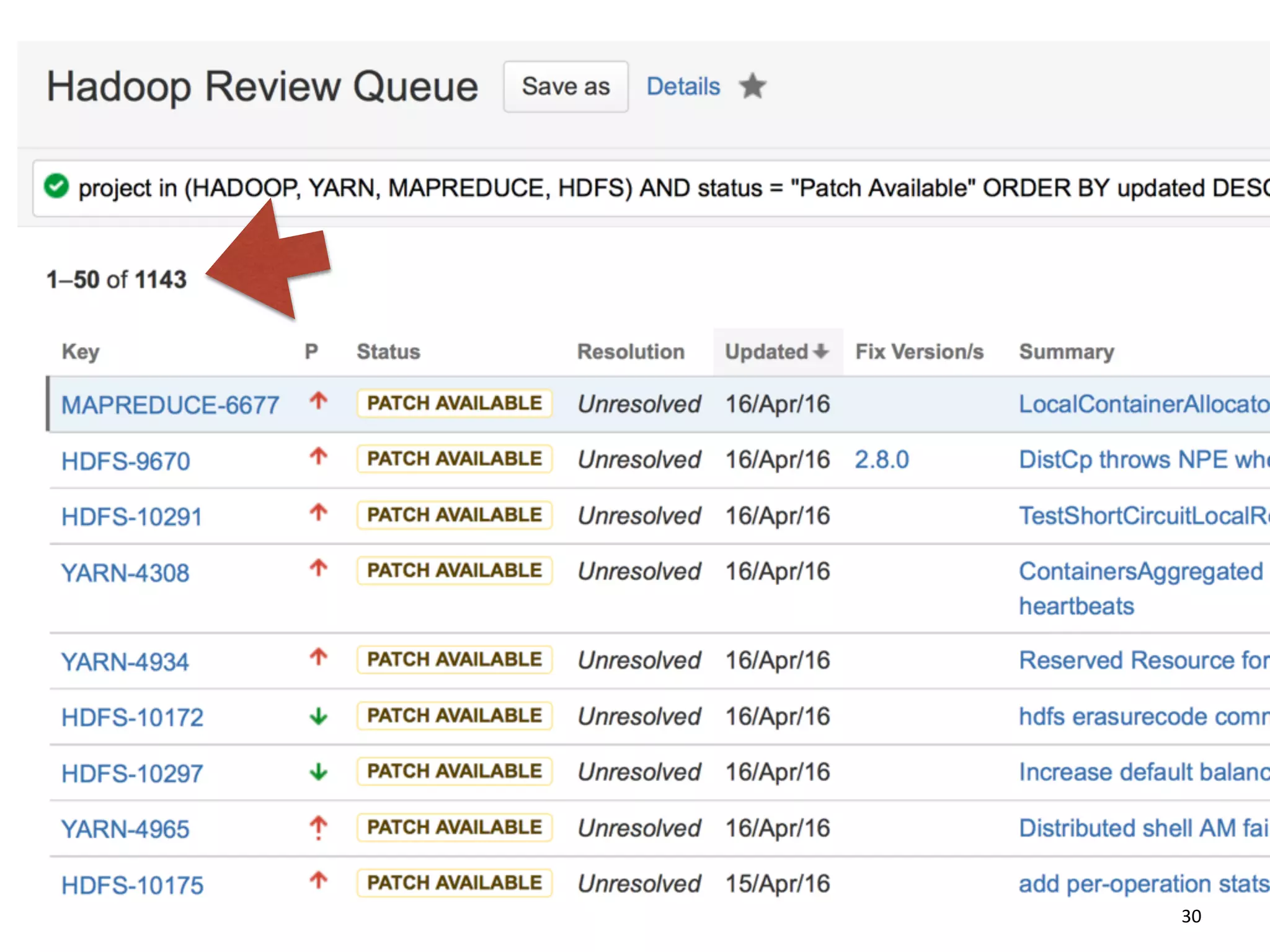Viewport: 1270px width, 952px height.
Task: Click green priority arrow for HDFS-10297
Action: (x=318, y=772)
